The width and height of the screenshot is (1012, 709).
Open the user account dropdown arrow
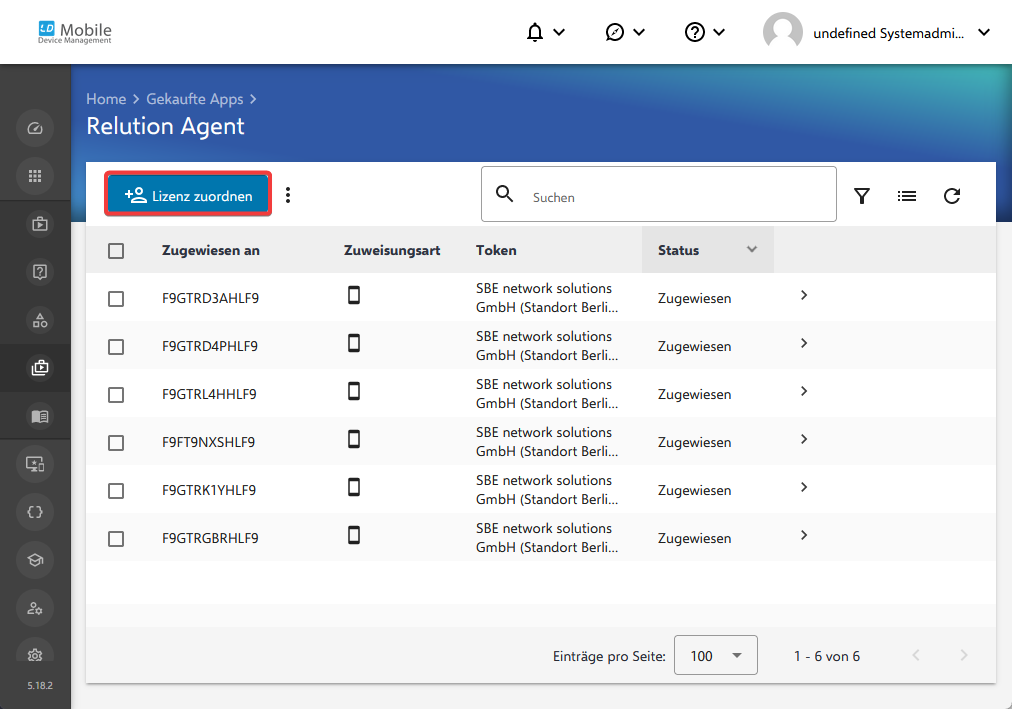coord(984,32)
